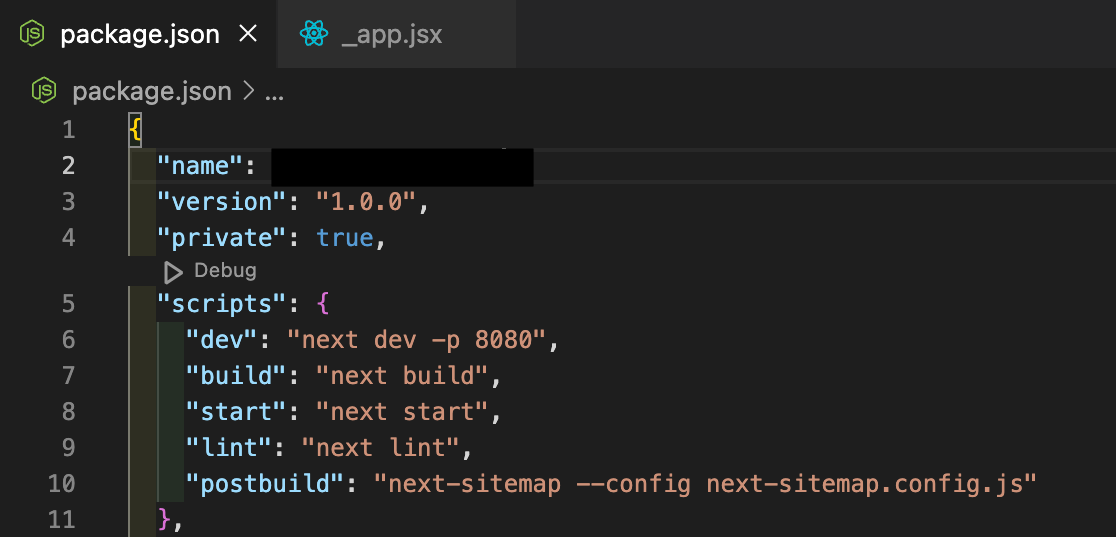
Task: Click the "dev" script key
Action: (x=221, y=340)
